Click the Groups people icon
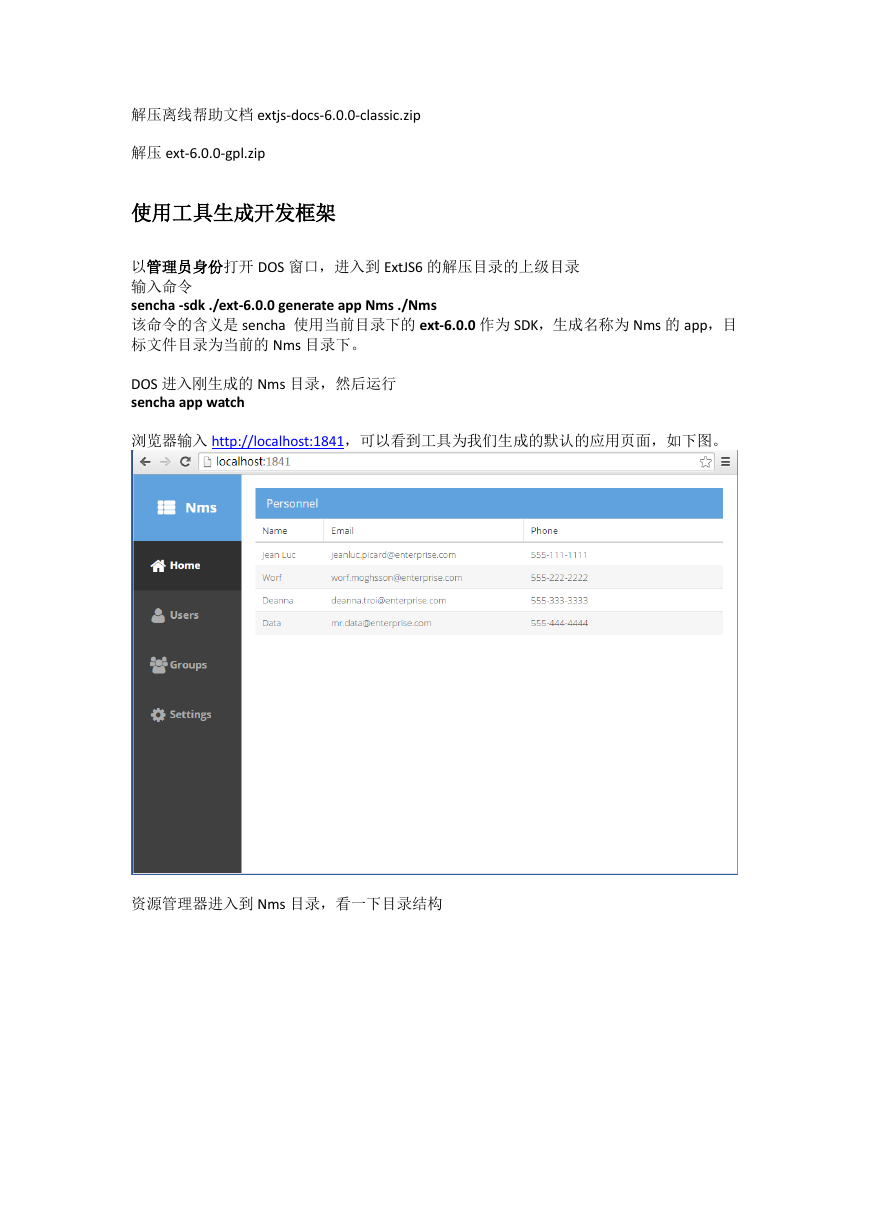 click(x=158, y=664)
